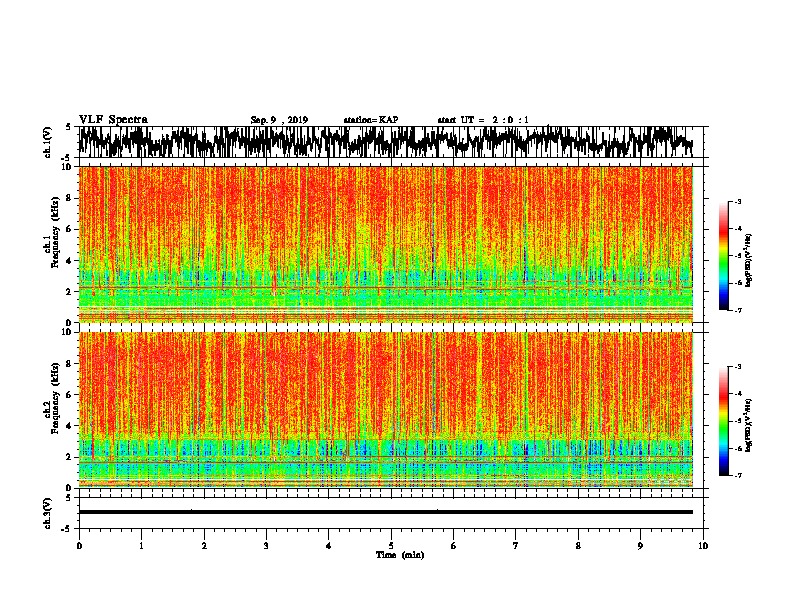Click the ch.1 voltage waveform trace
Viewport: 792px width, 612px height.
386,142
